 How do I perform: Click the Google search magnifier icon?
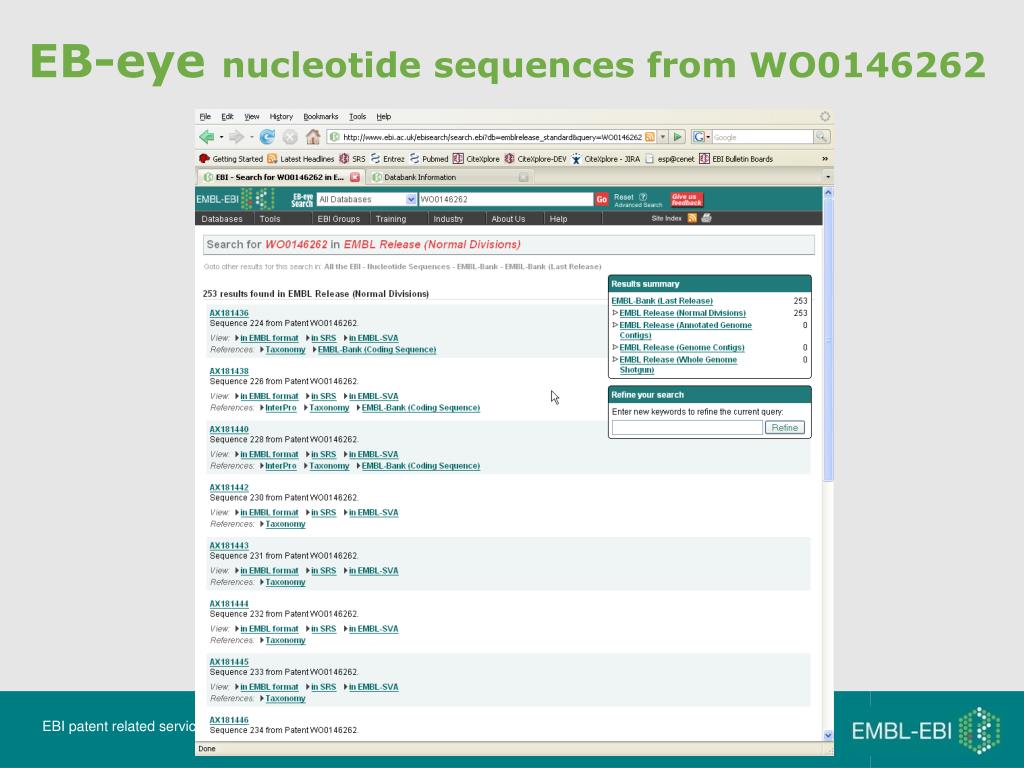tap(821, 137)
